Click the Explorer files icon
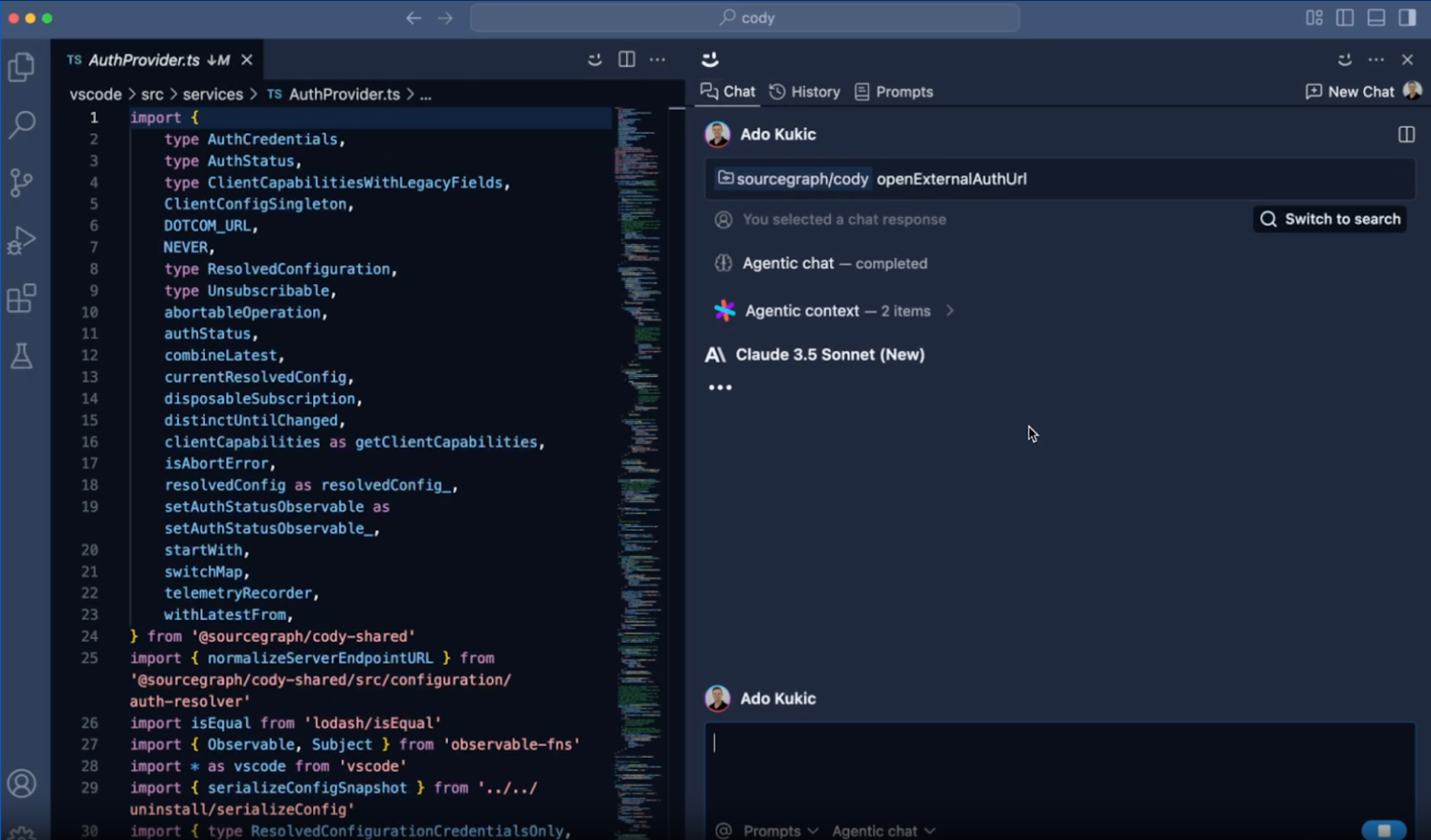This screenshot has width=1431, height=840. 20,66
